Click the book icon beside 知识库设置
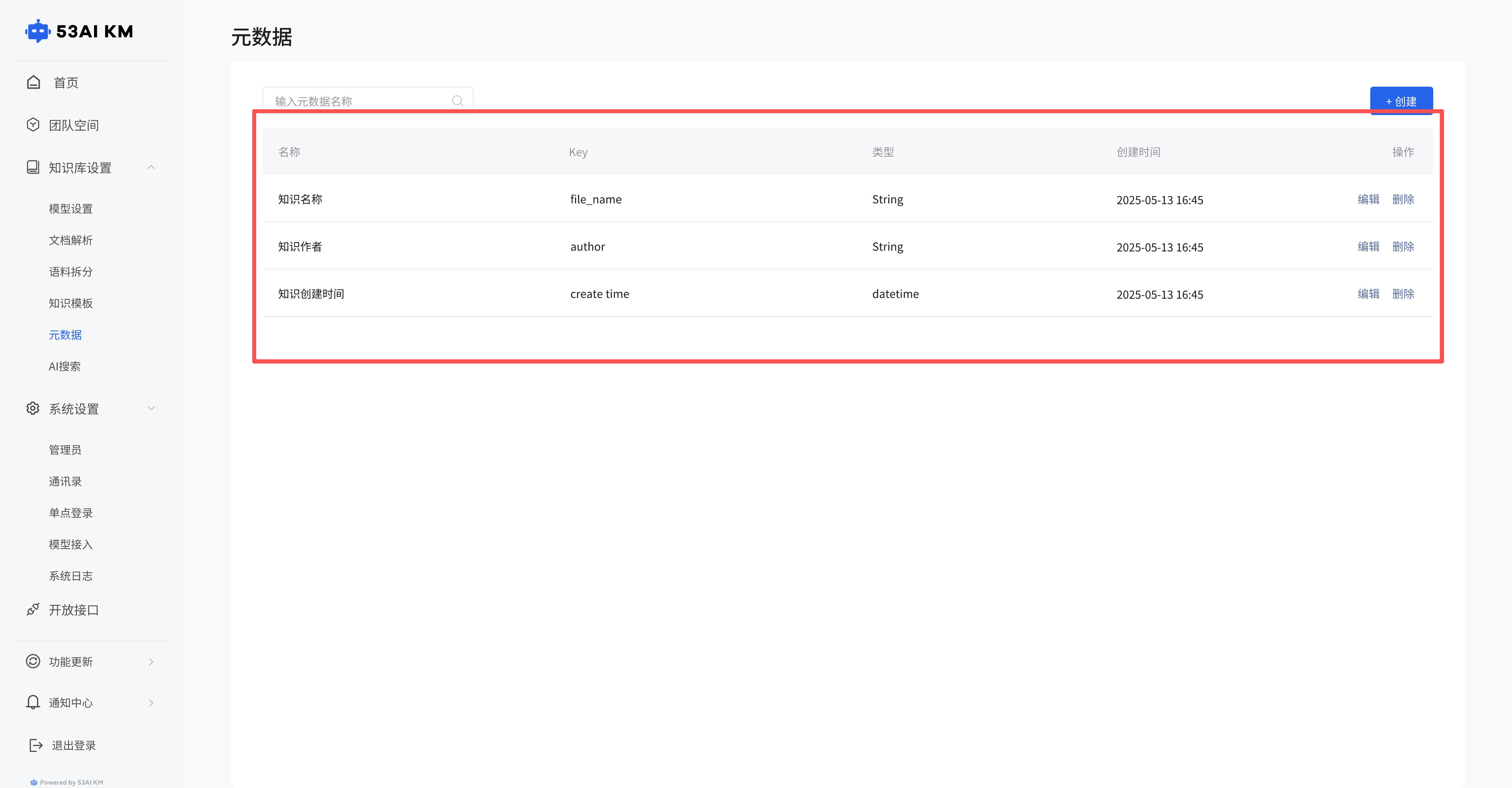1512x788 pixels. 33,167
